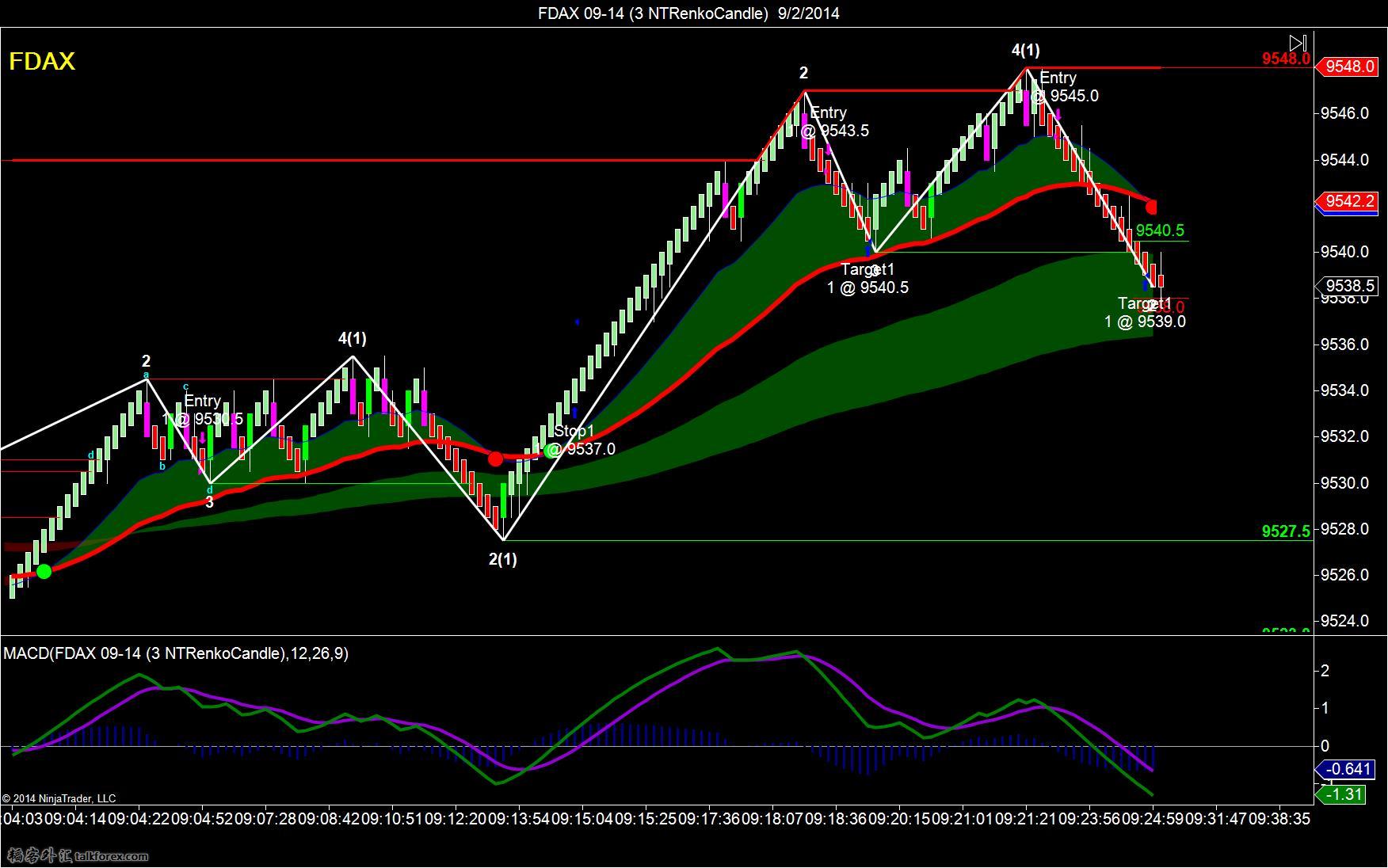Click the green 9540.5 level label
The width and height of the screenshot is (1388, 868).
click(x=1160, y=230)
